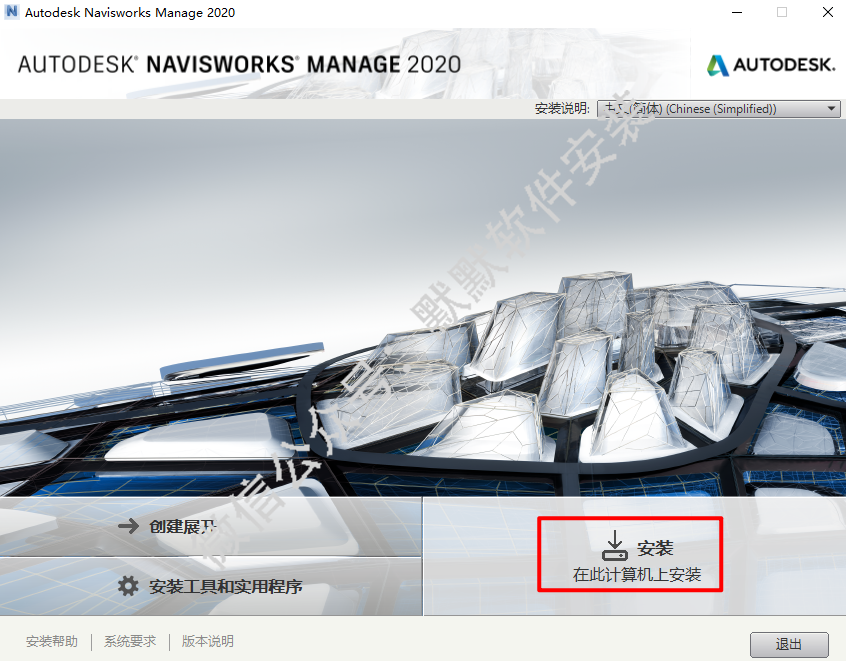Click the 退出 exit button
Viewport: 846px width, 661px height.
coord(789,644)
